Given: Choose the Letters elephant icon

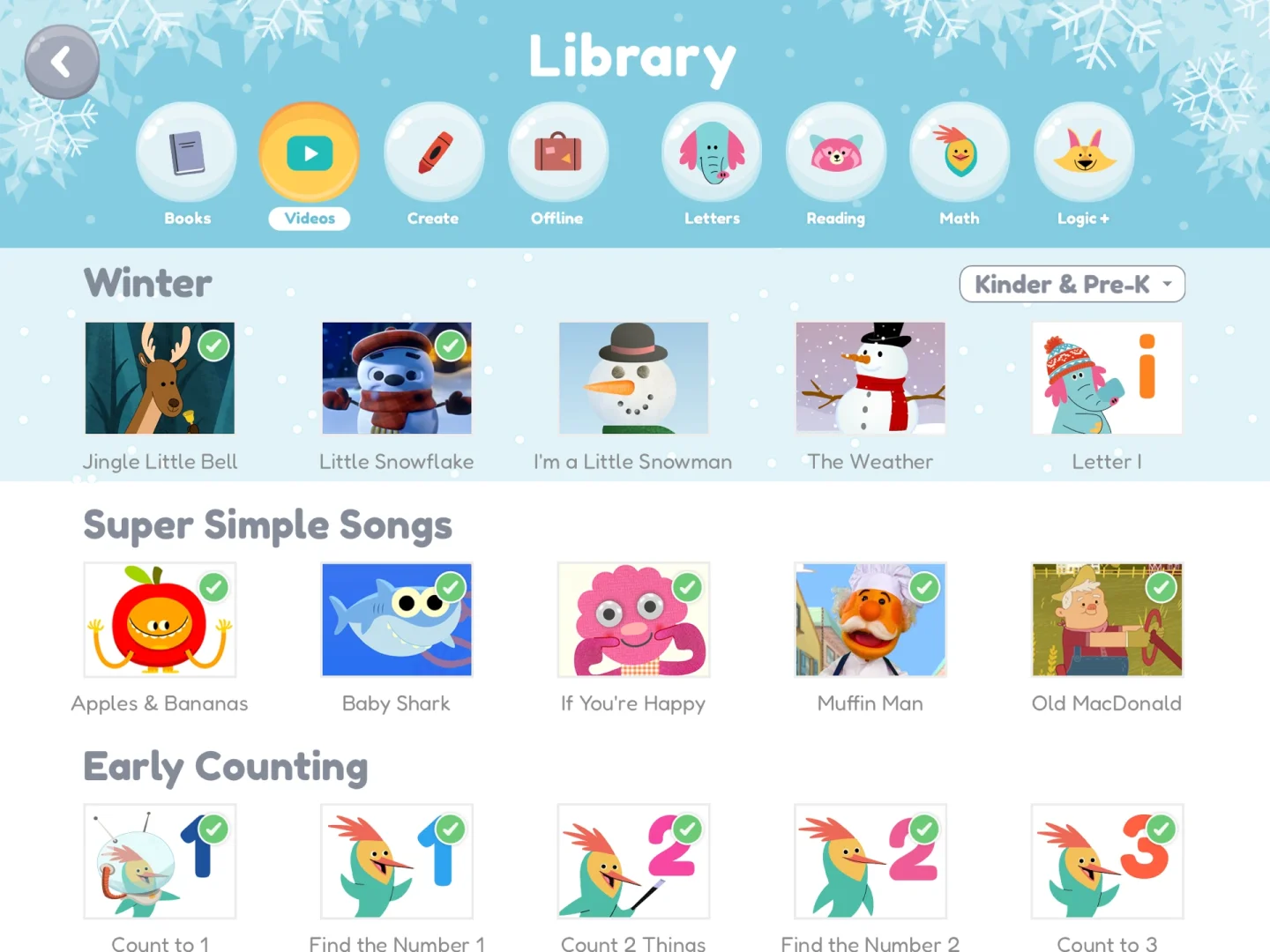Looking at the screenshot, I should coord(712,152).
